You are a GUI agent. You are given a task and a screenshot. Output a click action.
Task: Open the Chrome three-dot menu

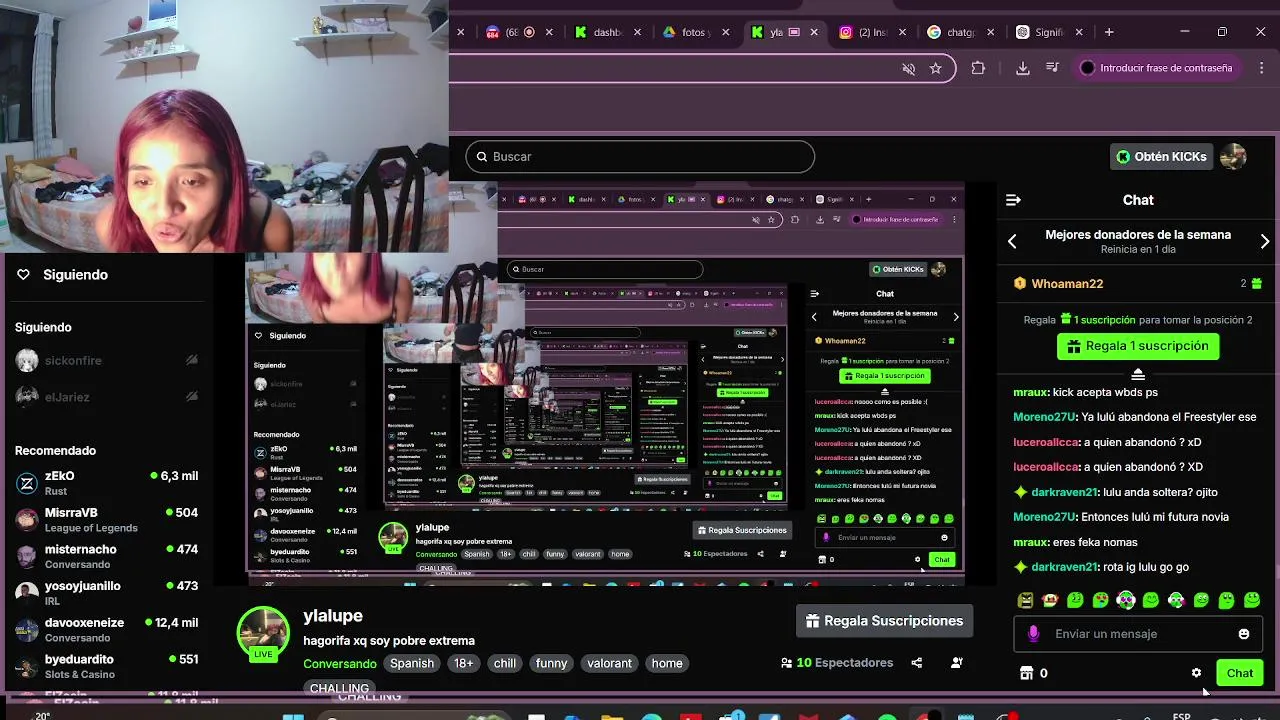click(x=1260, y=68)
